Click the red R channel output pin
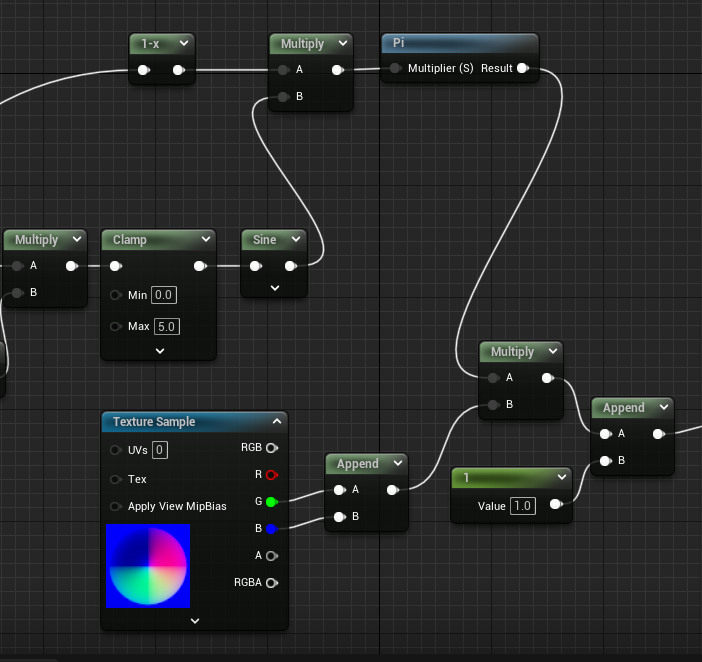The width and height of the screenshot is (702, 662). (272, 475)
